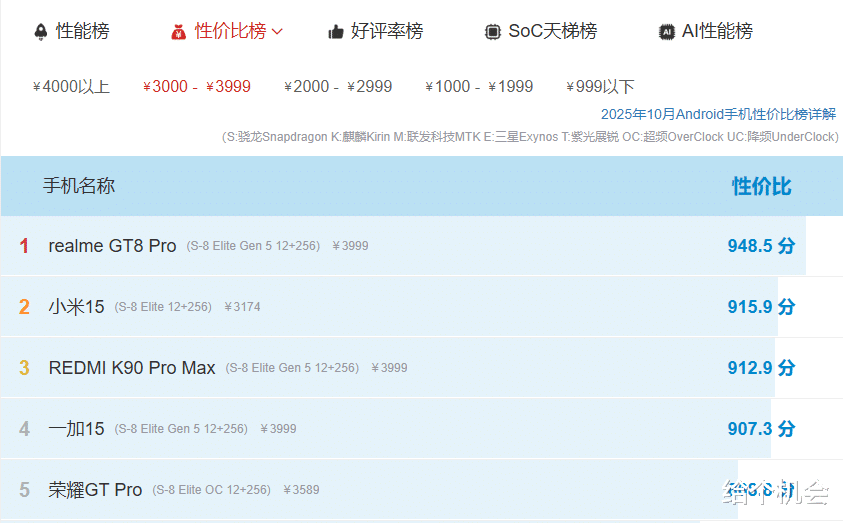Screen dimensions: 843x523
Task: Open the SoC天梯榜 tab
Action: point(553,31)
